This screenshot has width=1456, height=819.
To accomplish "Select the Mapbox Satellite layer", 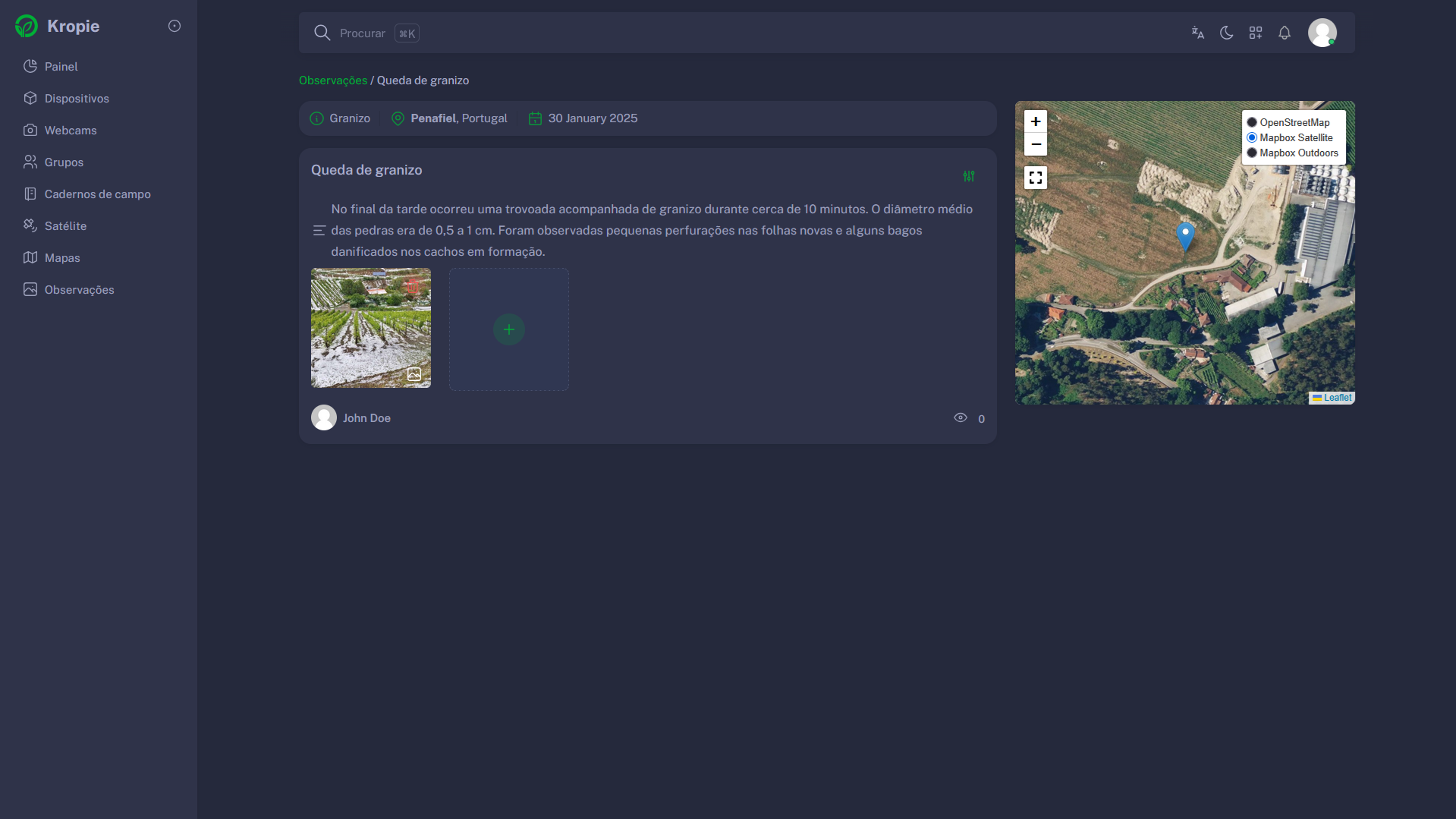I will 1252,137.
